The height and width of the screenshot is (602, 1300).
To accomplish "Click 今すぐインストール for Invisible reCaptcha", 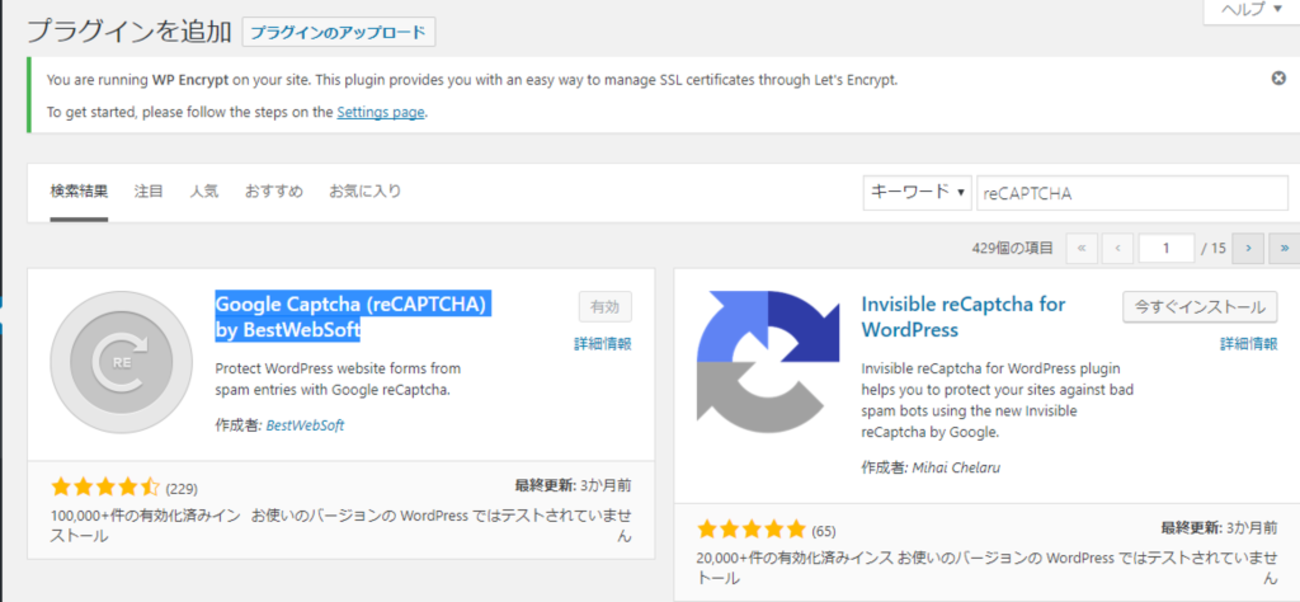I will (1200, 307).
